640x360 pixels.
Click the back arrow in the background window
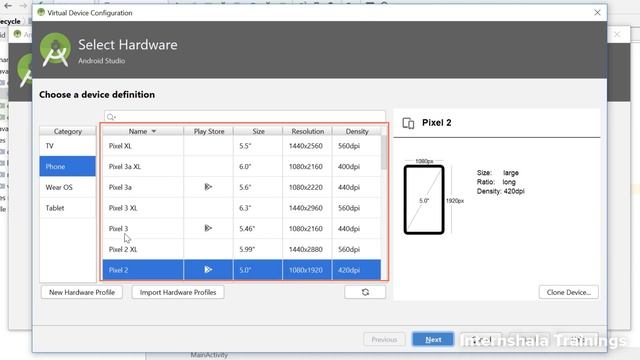click(8, 6)
